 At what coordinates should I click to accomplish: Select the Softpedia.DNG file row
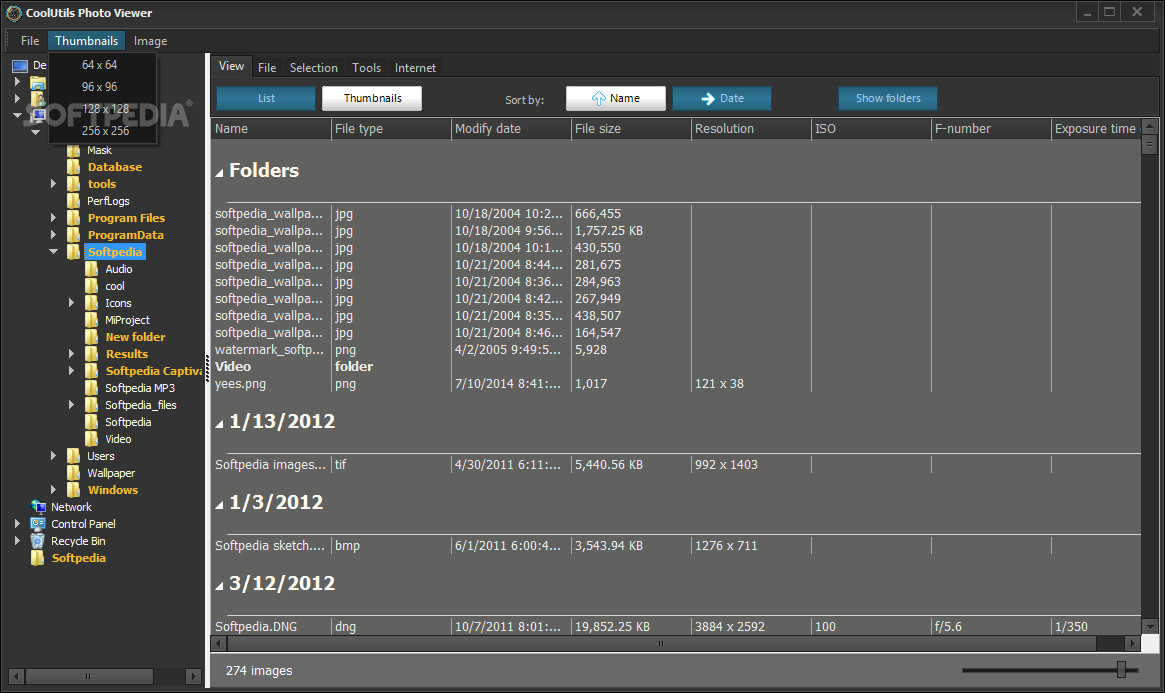[x=676, y=627]
